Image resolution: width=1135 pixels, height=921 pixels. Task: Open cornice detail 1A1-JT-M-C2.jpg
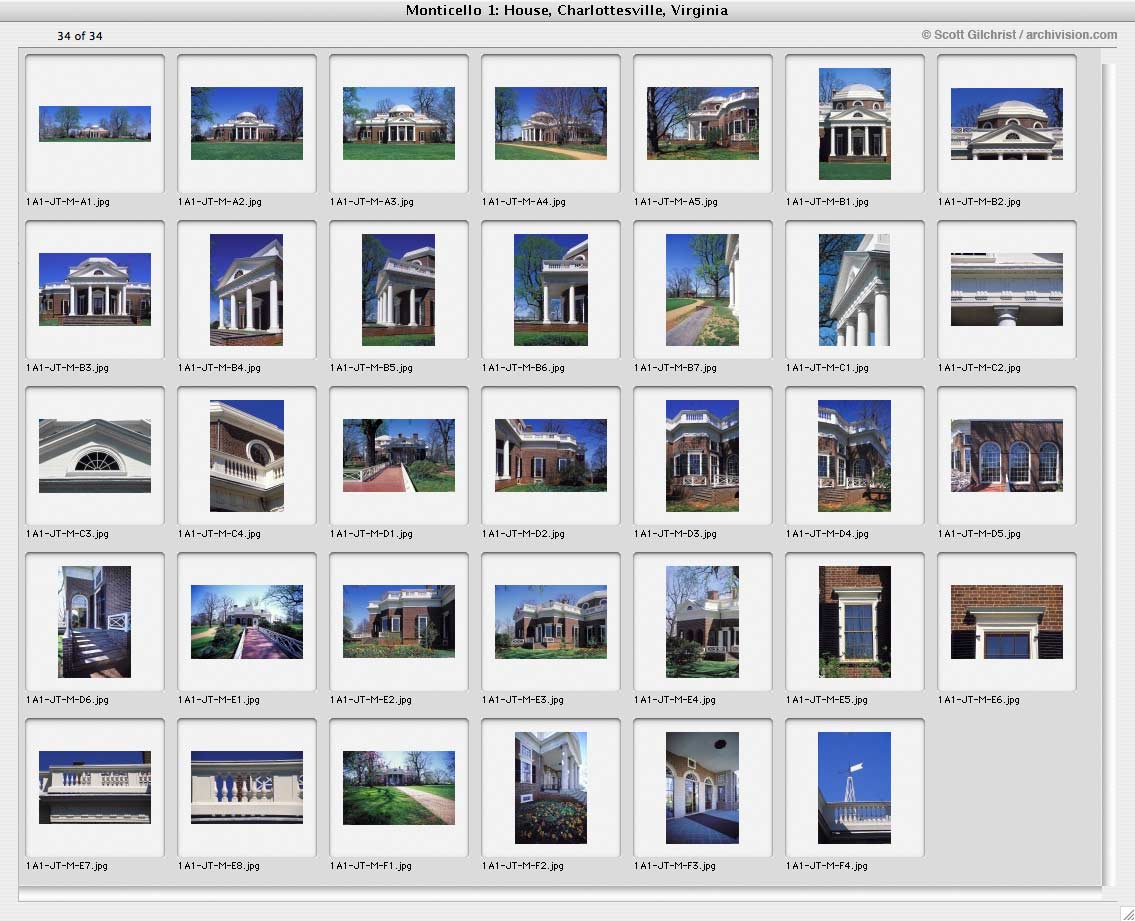pyautogui.click(x=1007, y=290)
